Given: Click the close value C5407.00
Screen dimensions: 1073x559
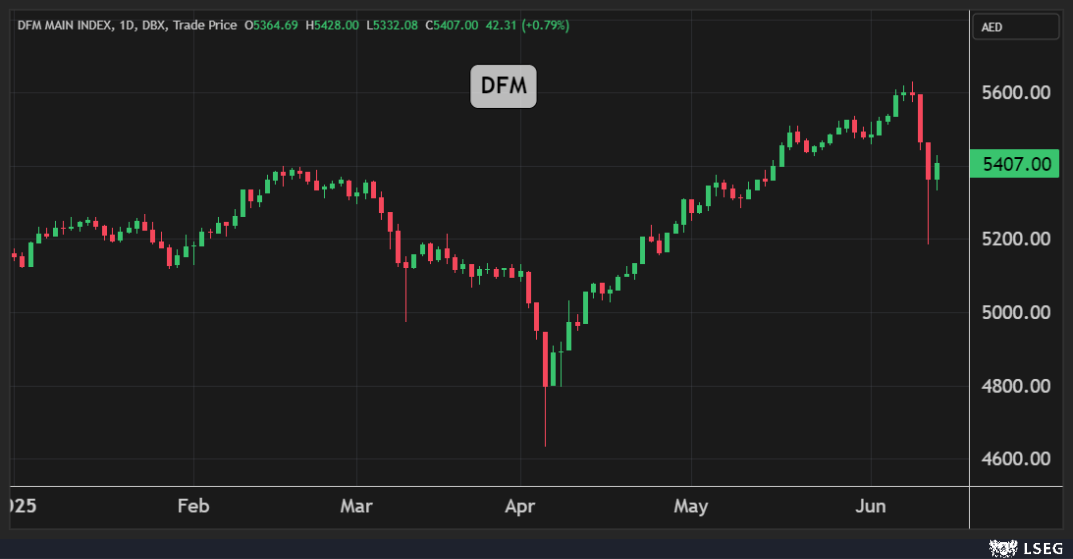Looking at the screenshot, I should click(x=452, y=25).
